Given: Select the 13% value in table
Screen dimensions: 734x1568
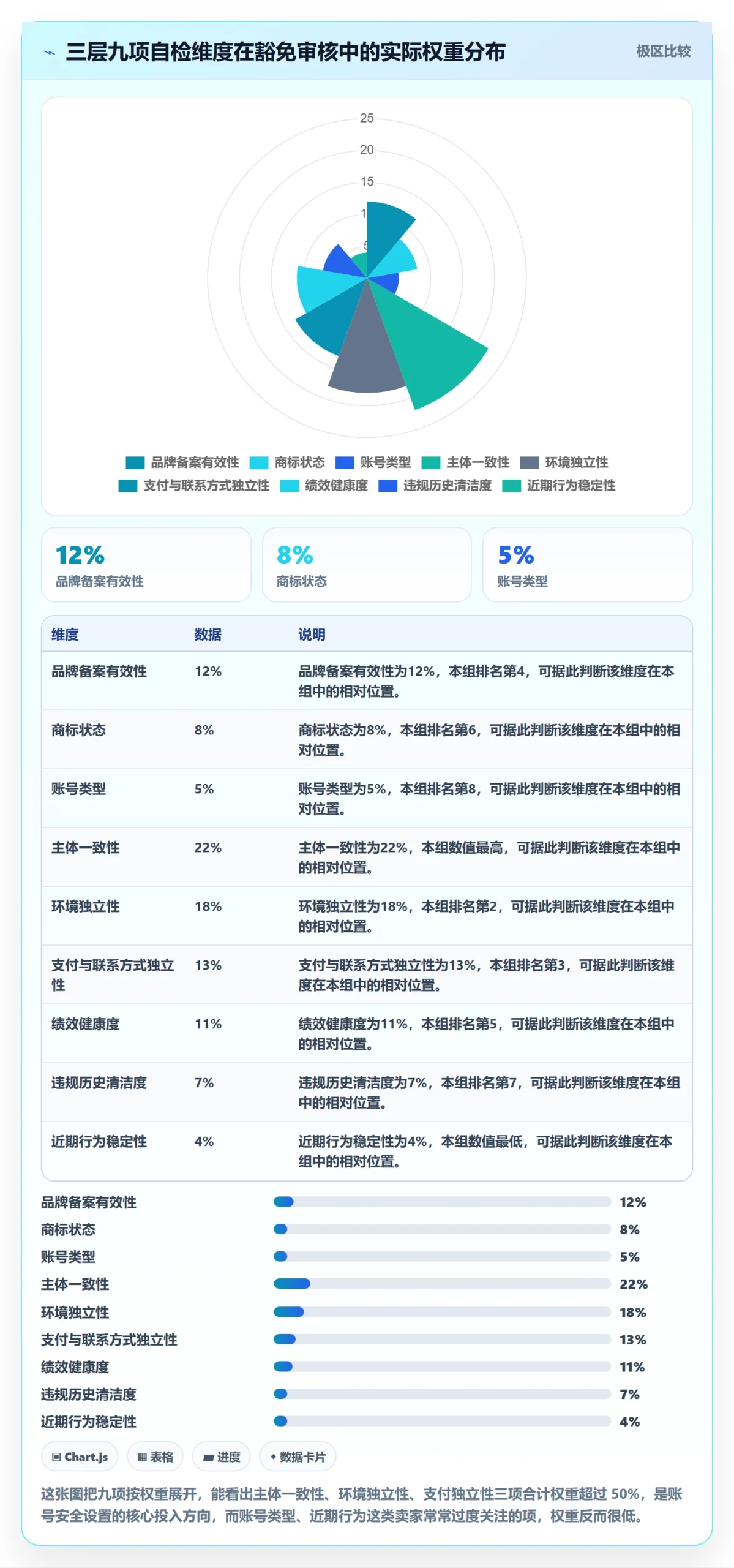Looking at the screenshot, I should pyautogui.click(x=208, y=965).
